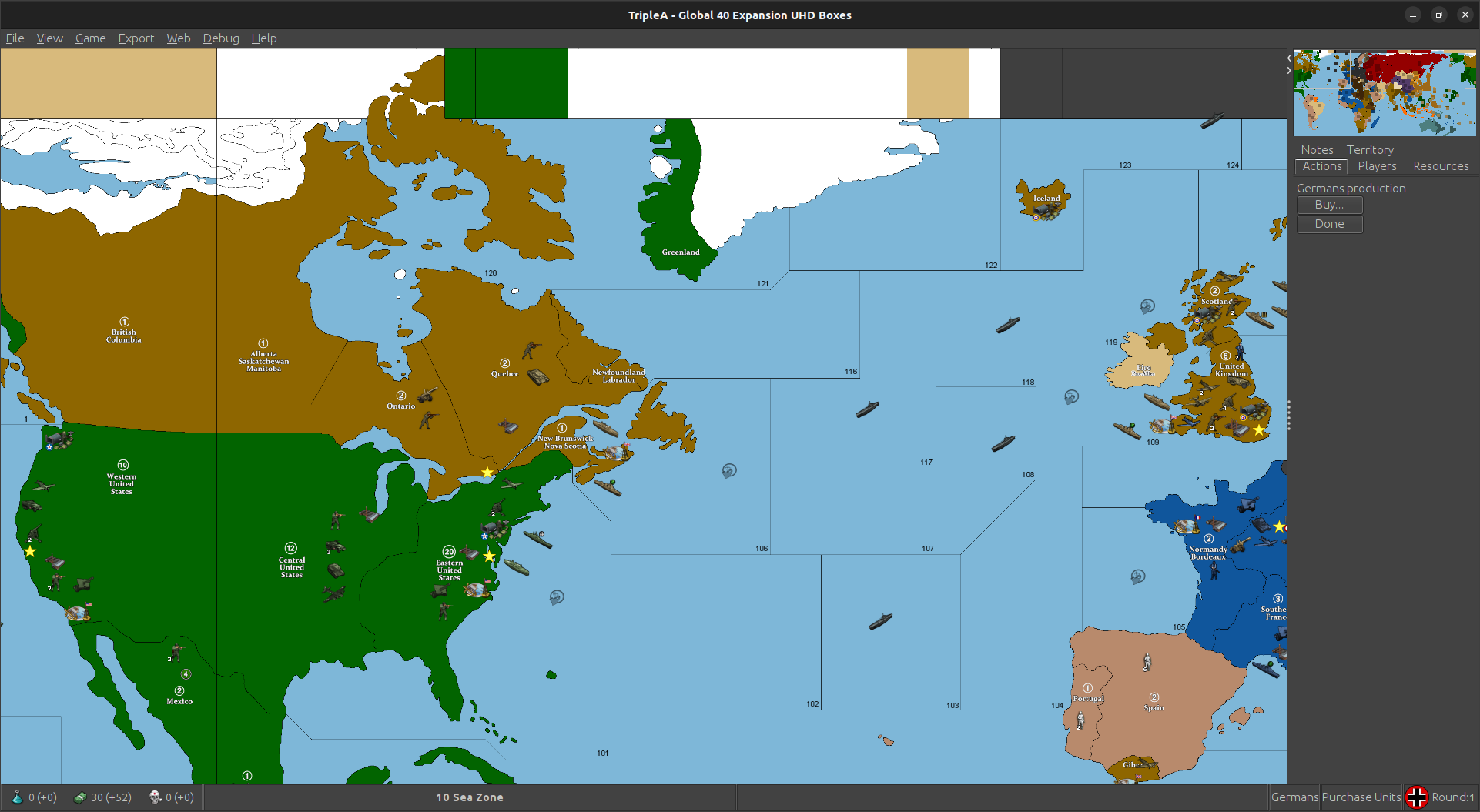The width and height of the screenshot is (1480, 812).
Task: Click the Iceland airbase icon
Action: 1047,211
